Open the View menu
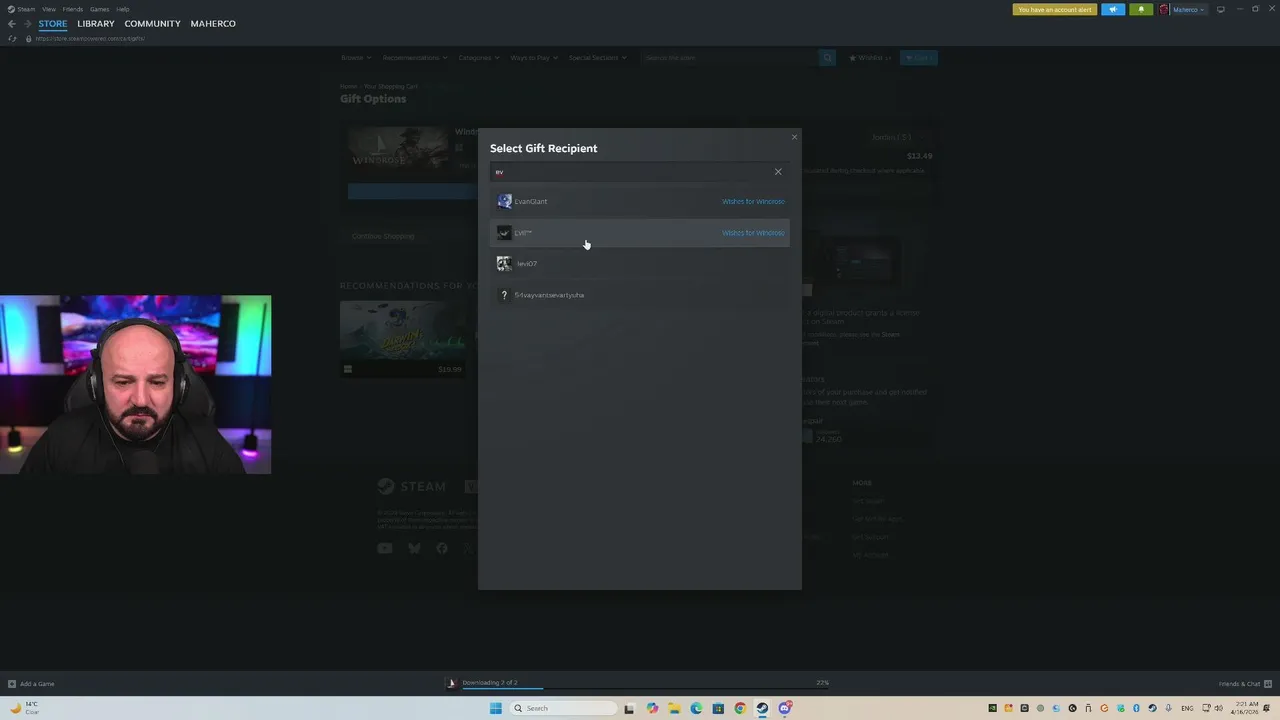The height and width of the screenshot is (720, 1280). [x=48, y=9]
